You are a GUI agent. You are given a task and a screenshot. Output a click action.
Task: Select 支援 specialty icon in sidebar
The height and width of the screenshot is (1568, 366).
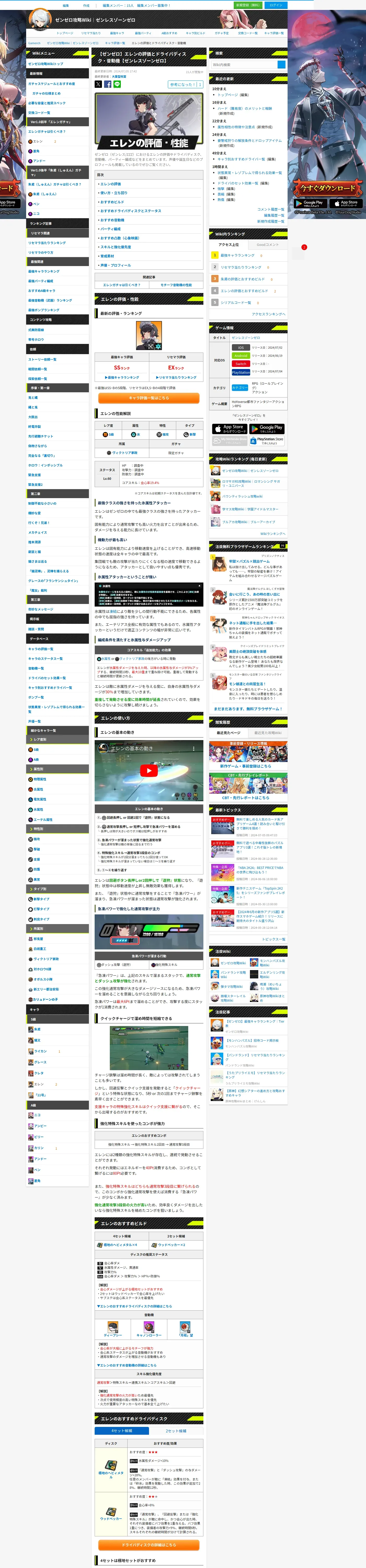30,860
